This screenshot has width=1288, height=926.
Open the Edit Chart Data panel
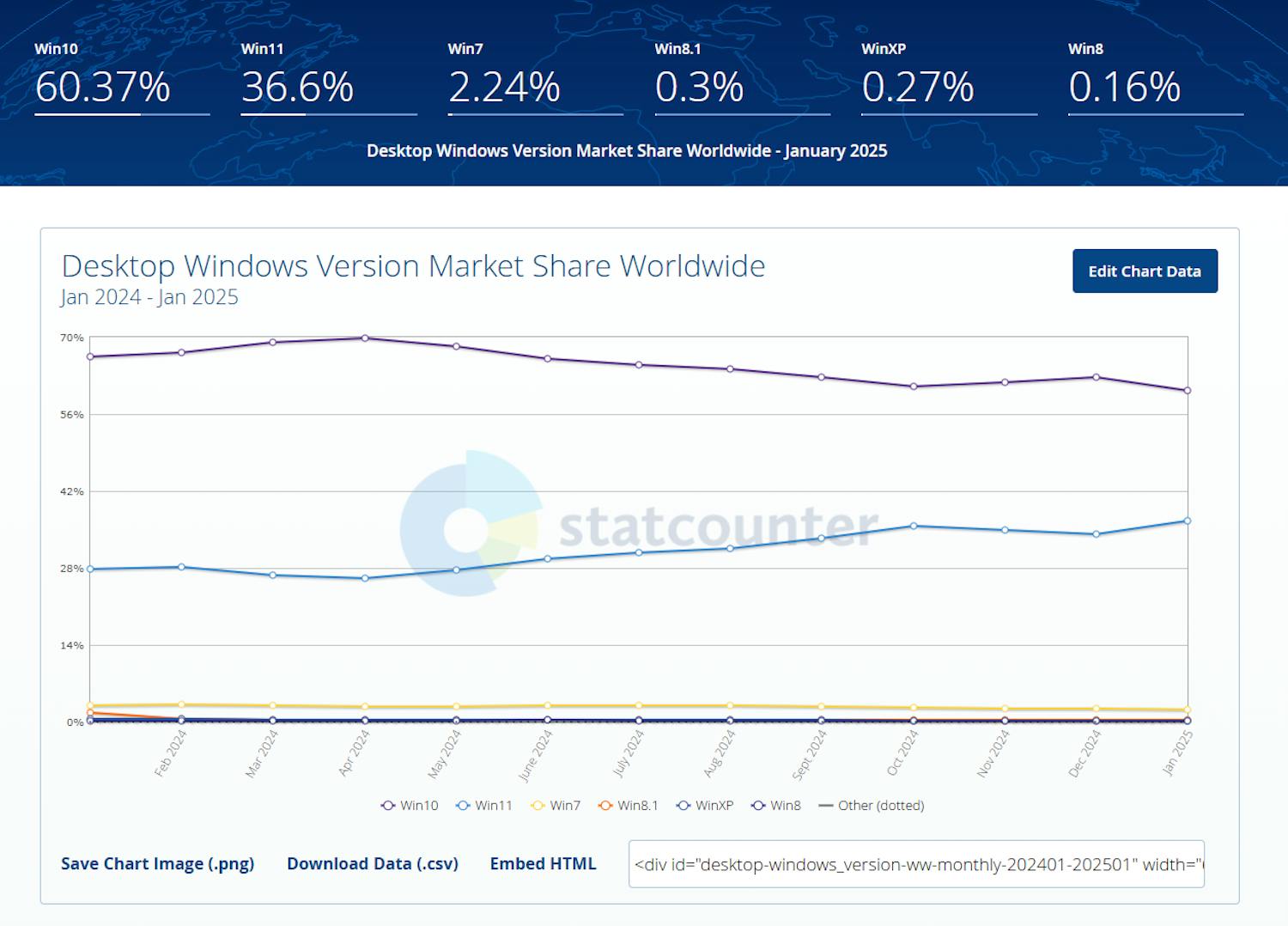coord(1145,271)
